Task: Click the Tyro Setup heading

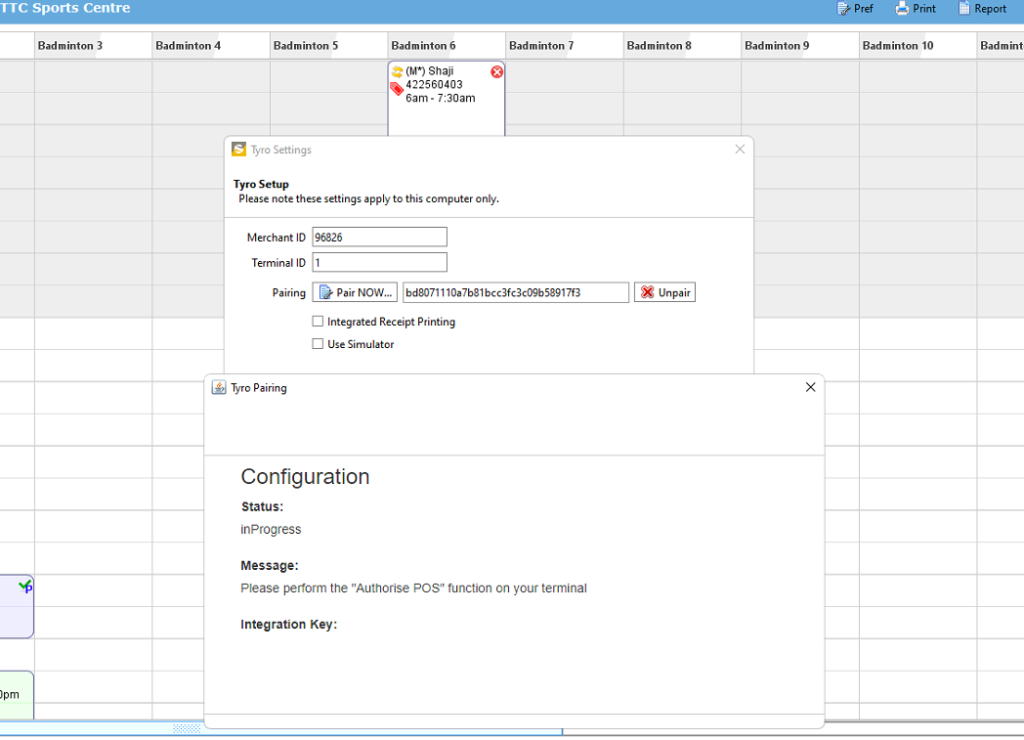Action: (261, 184)
